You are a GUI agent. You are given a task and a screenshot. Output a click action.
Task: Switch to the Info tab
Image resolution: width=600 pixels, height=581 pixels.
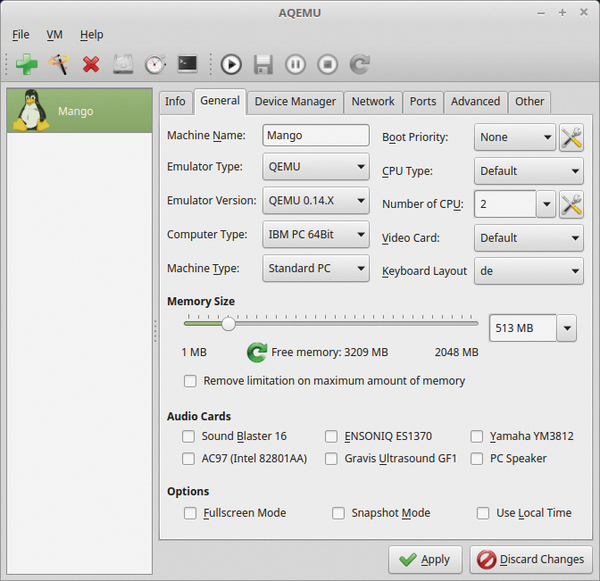(x=175, y=102)
